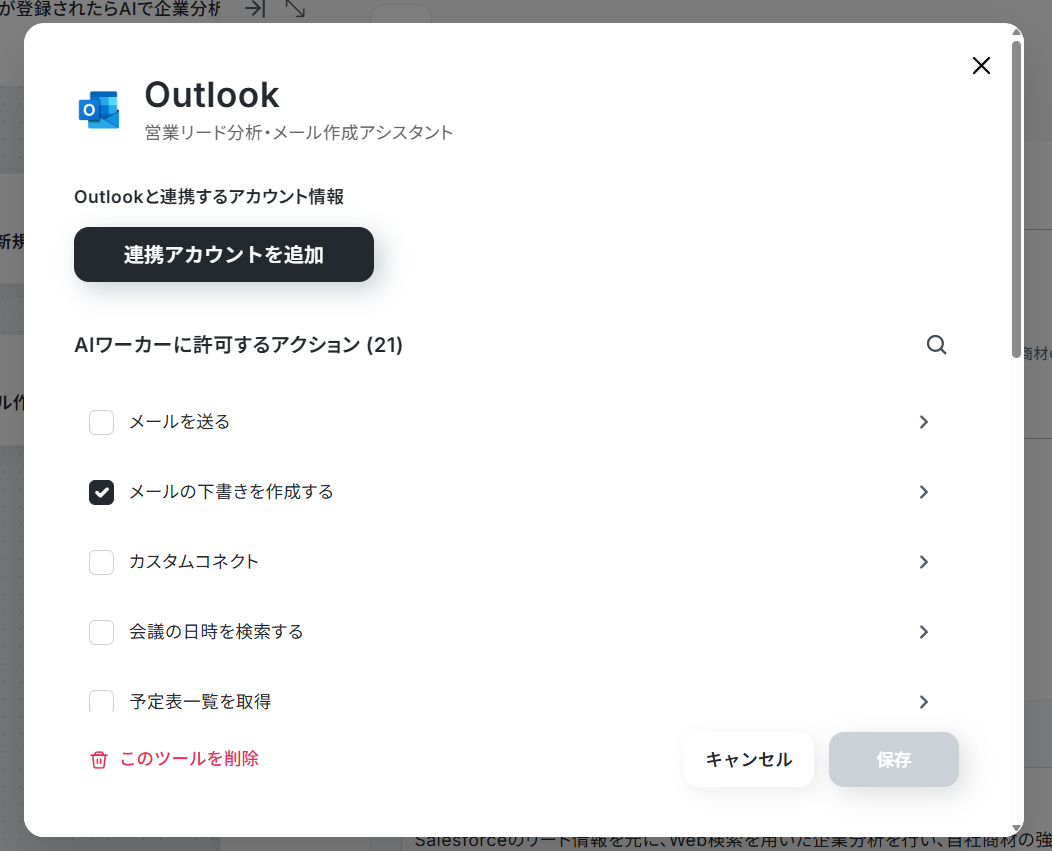Open the action search magnifier icon
The image size is (1052, 851).
coord(937,345)
